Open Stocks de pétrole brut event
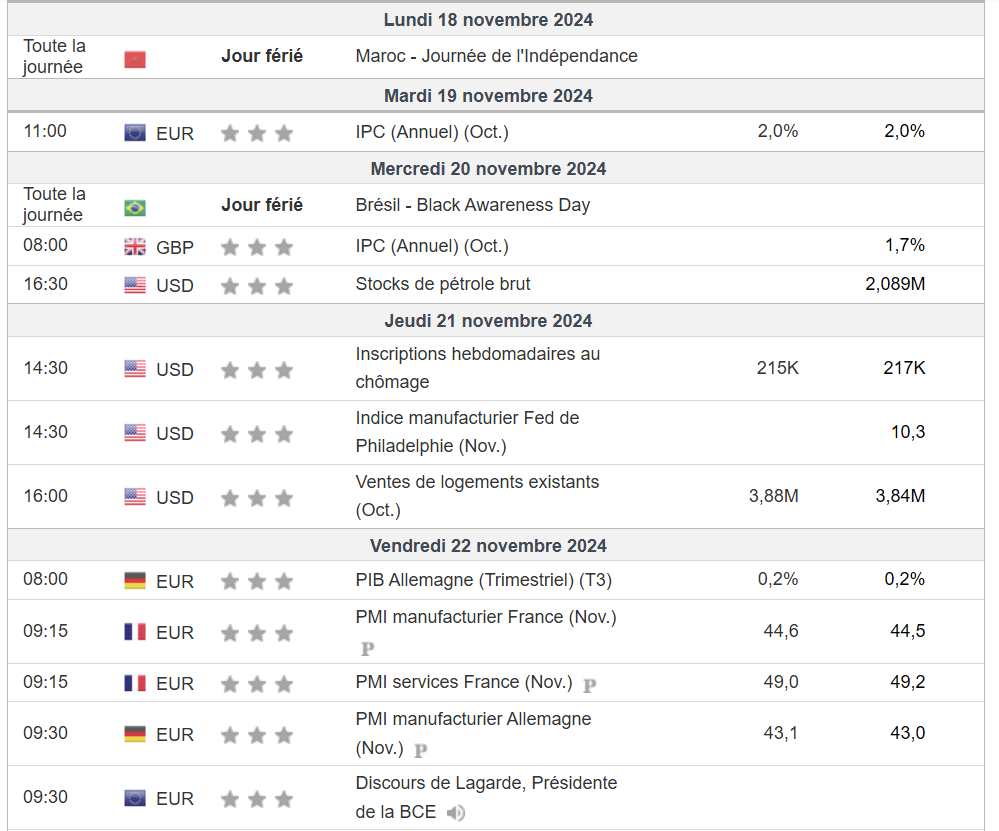Image resolution: width=999 pixels, height=831 pixels. coord(443,284)
